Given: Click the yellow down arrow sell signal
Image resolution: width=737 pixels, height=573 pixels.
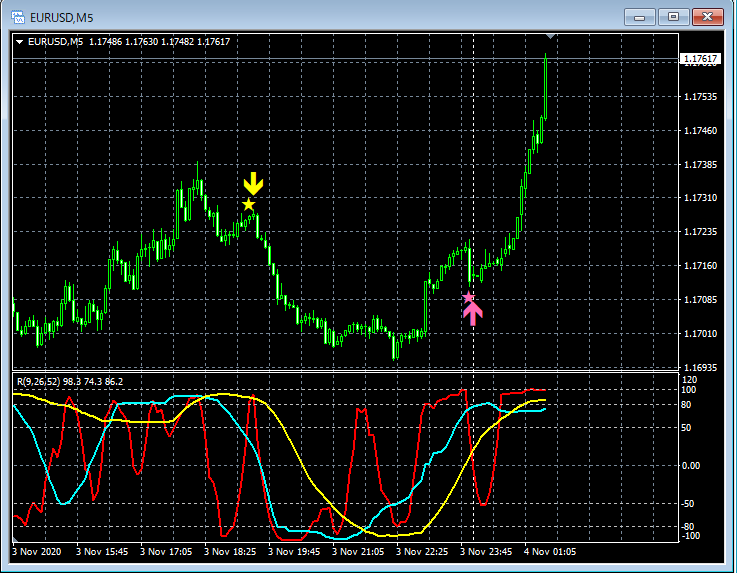Looking at the screenshot, I should tap(253, 183).
